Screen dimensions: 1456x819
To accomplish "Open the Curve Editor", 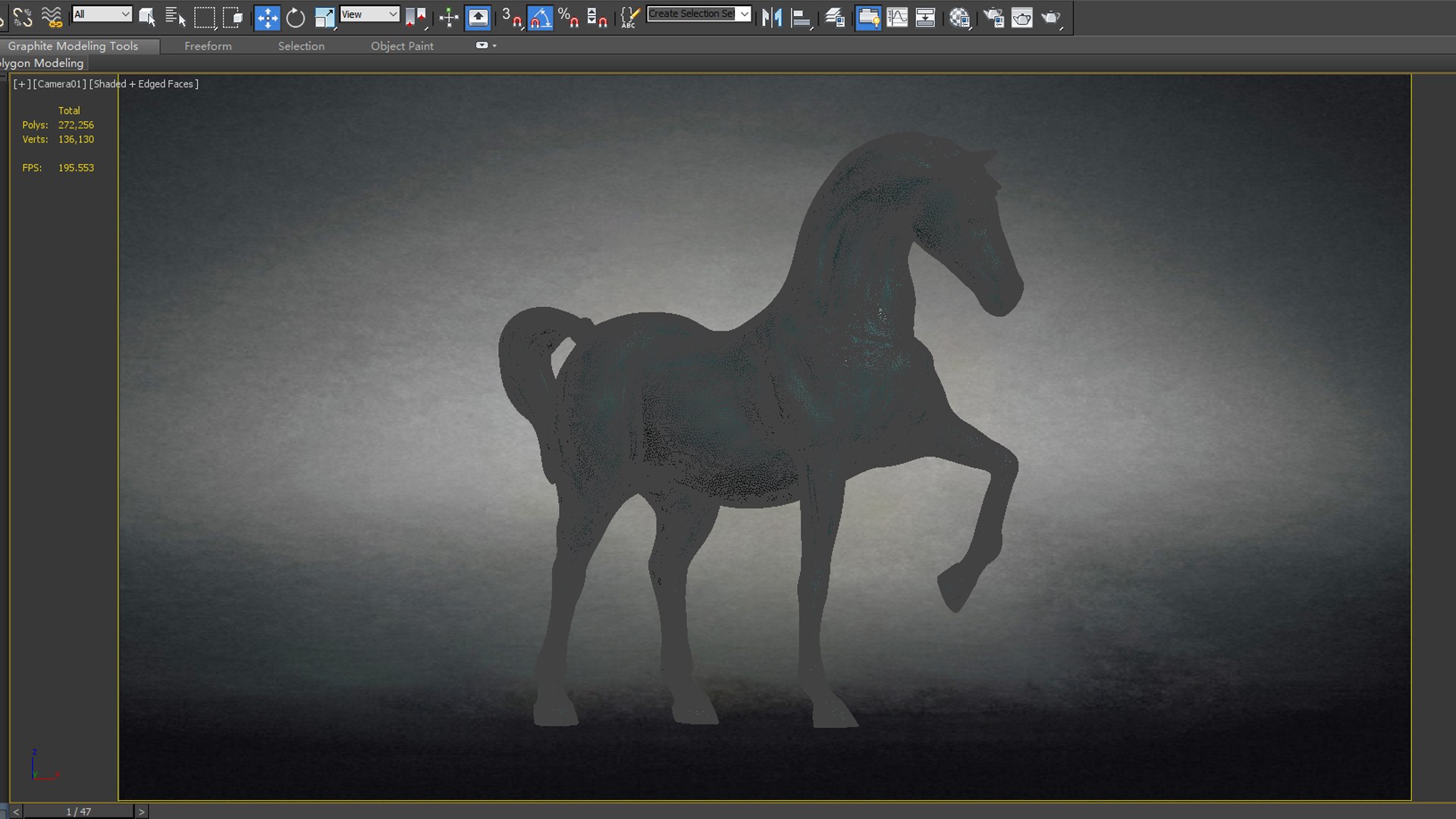I will click(x=897, y=17).
